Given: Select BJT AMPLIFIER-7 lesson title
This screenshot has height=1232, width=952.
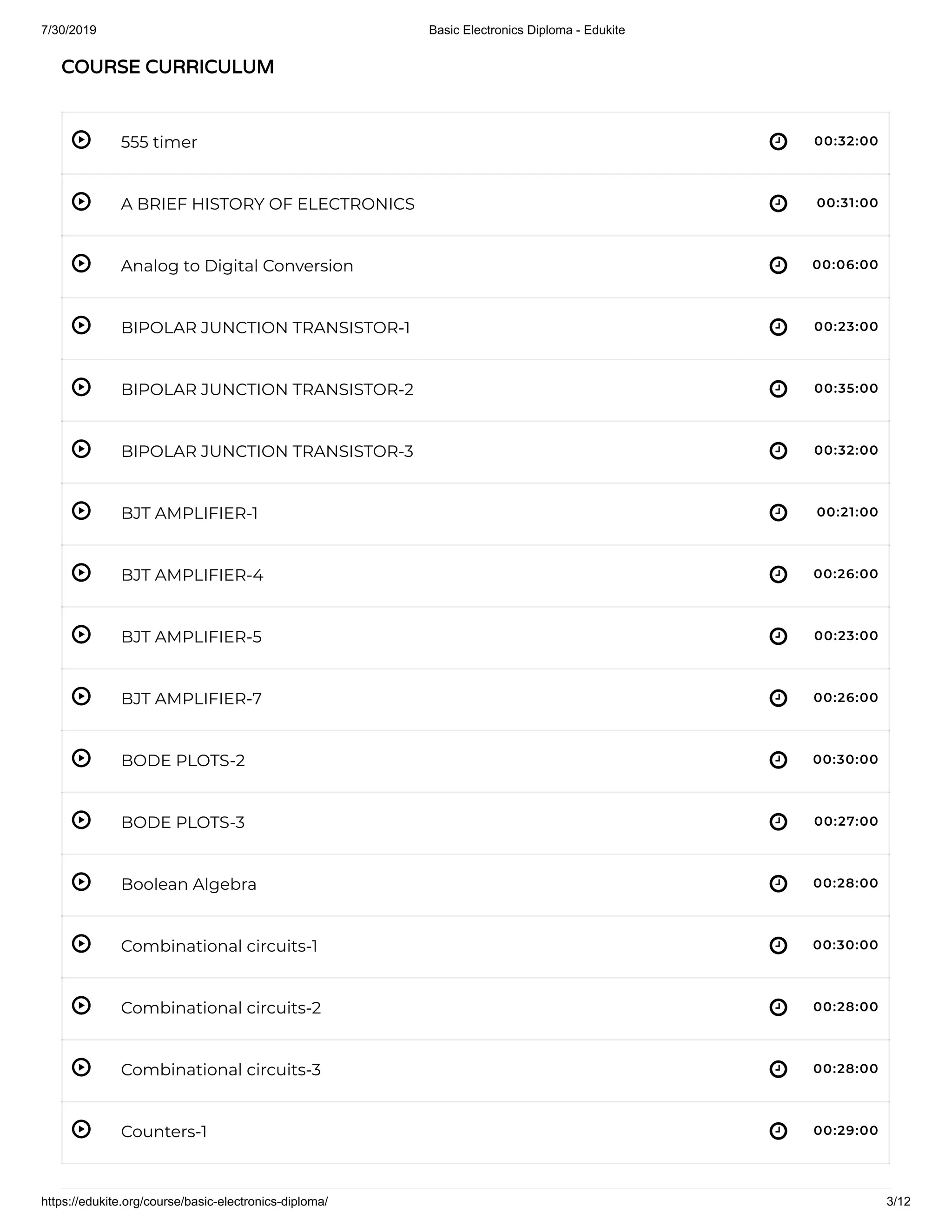Looking at the screenshot, I should 191,698.
